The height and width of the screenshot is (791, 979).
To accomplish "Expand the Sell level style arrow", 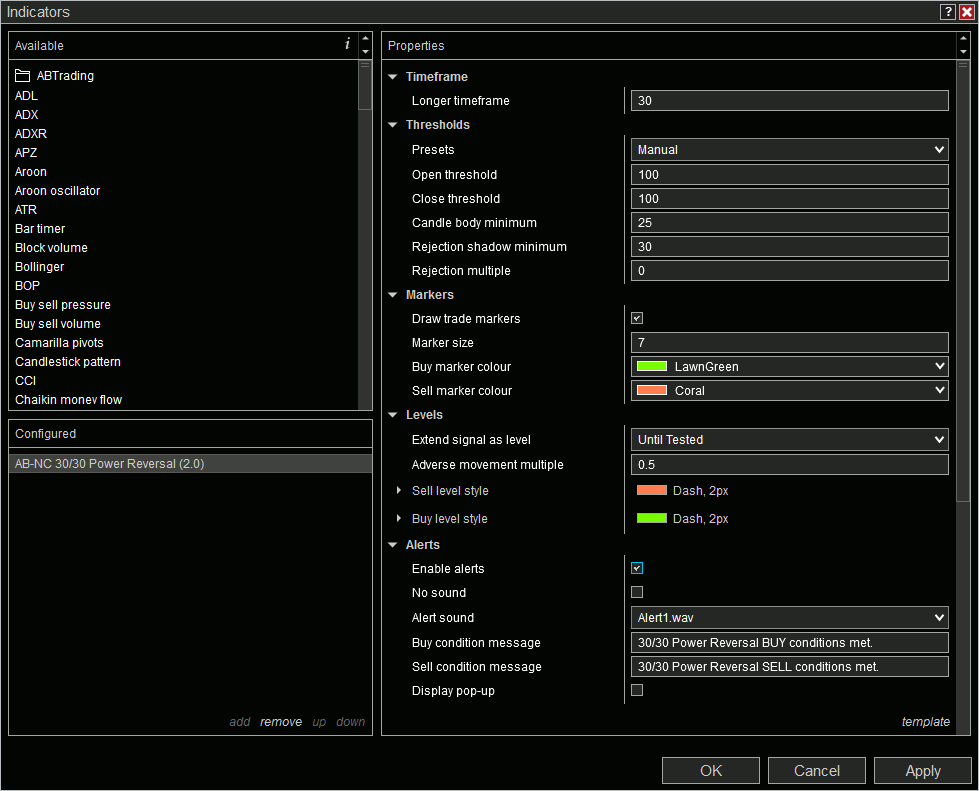I will [399, 491].
